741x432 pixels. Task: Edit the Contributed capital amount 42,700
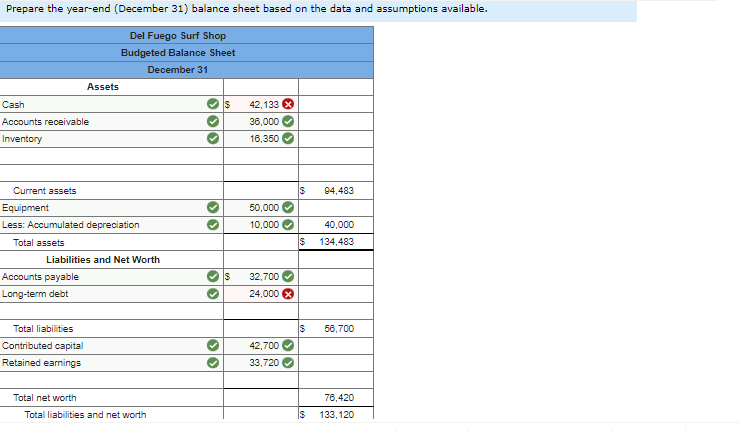coord(261,346)
